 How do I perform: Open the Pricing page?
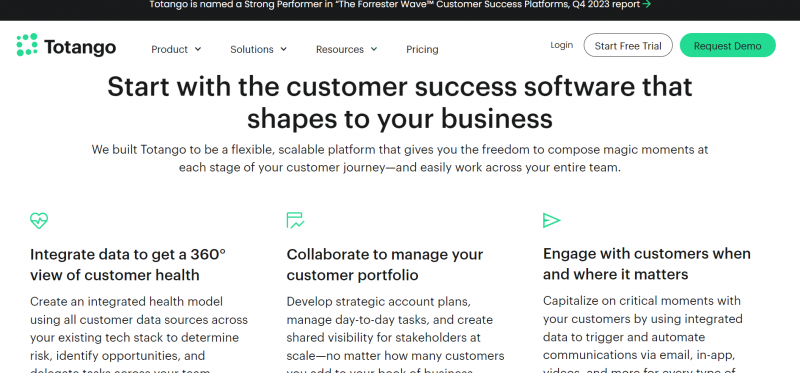pos(422,49)
